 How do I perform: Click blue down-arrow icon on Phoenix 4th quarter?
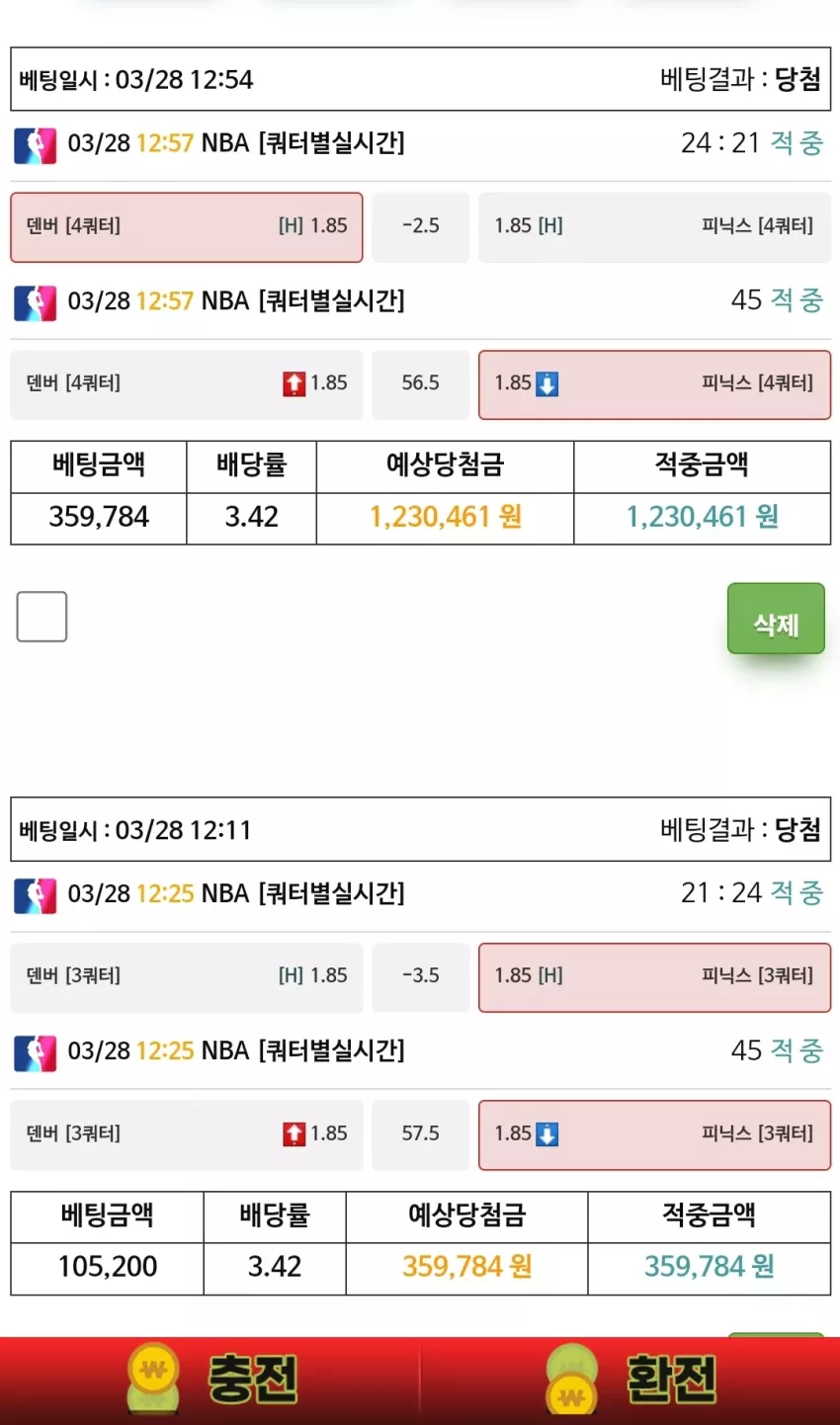tap(547, 384)
